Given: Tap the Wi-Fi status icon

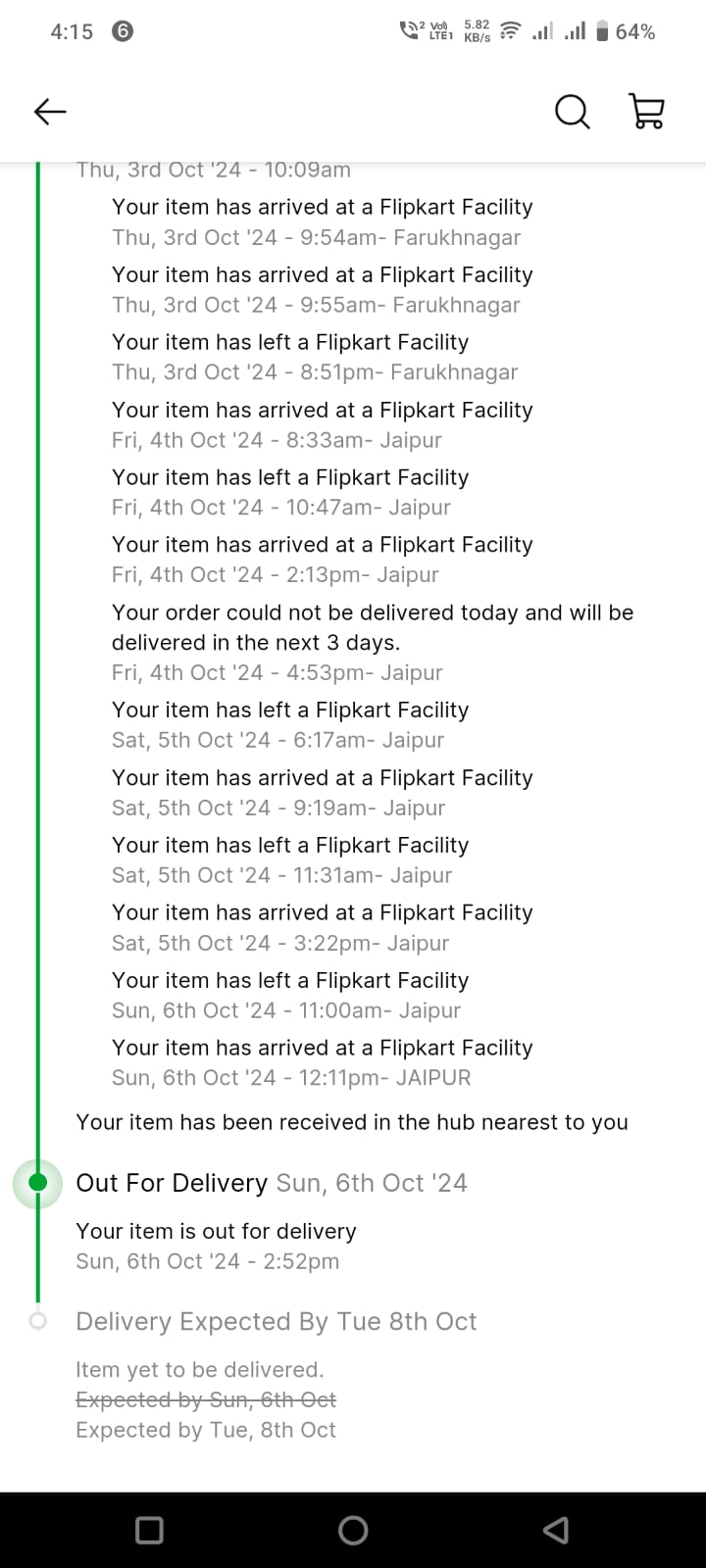Looking at the screenshot, I should click(x=509, y=31).
